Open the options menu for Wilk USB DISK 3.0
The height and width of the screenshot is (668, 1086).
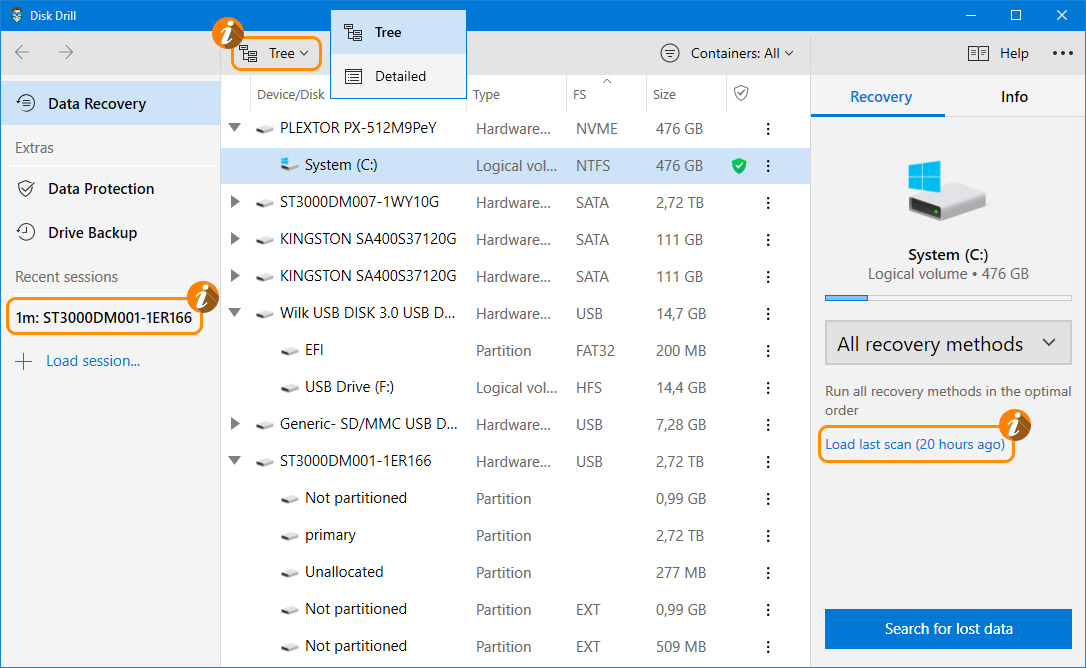(768, 314)
